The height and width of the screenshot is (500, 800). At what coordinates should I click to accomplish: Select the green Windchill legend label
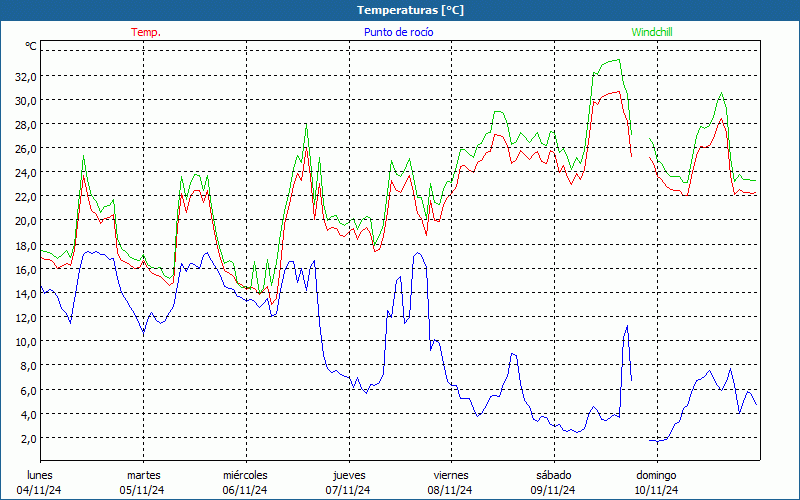point(652,32)
